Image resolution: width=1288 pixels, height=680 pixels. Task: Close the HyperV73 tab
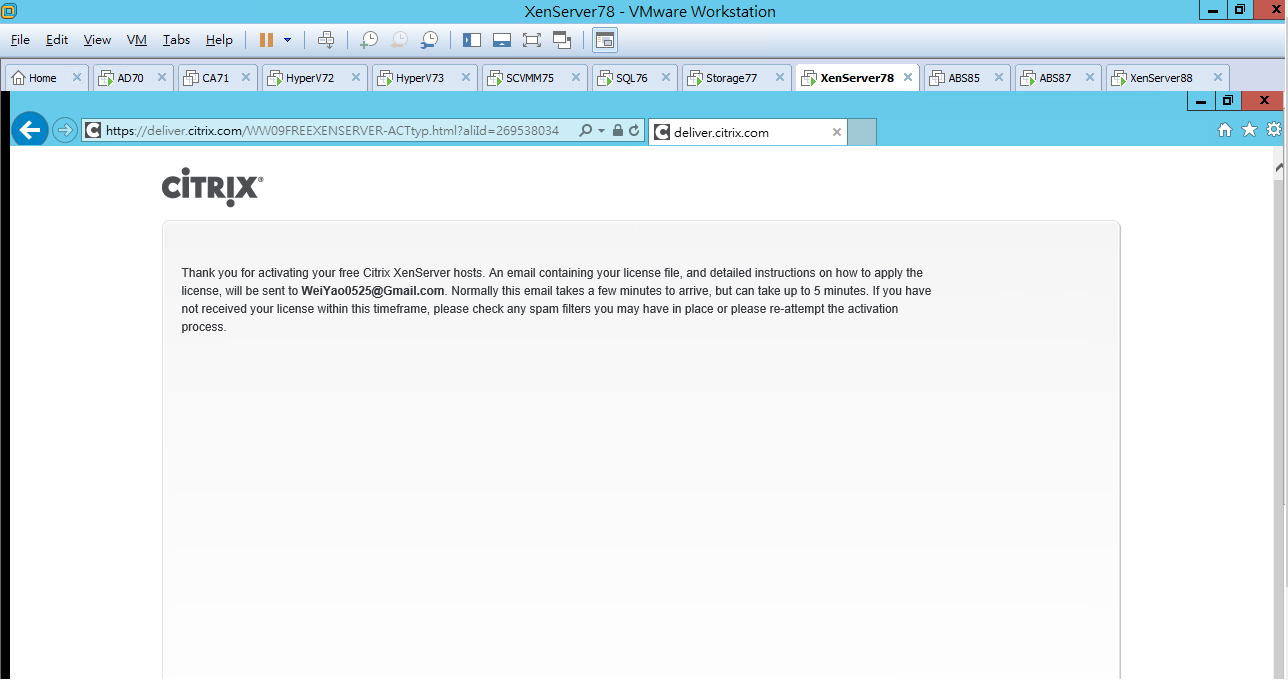(466, 78)
